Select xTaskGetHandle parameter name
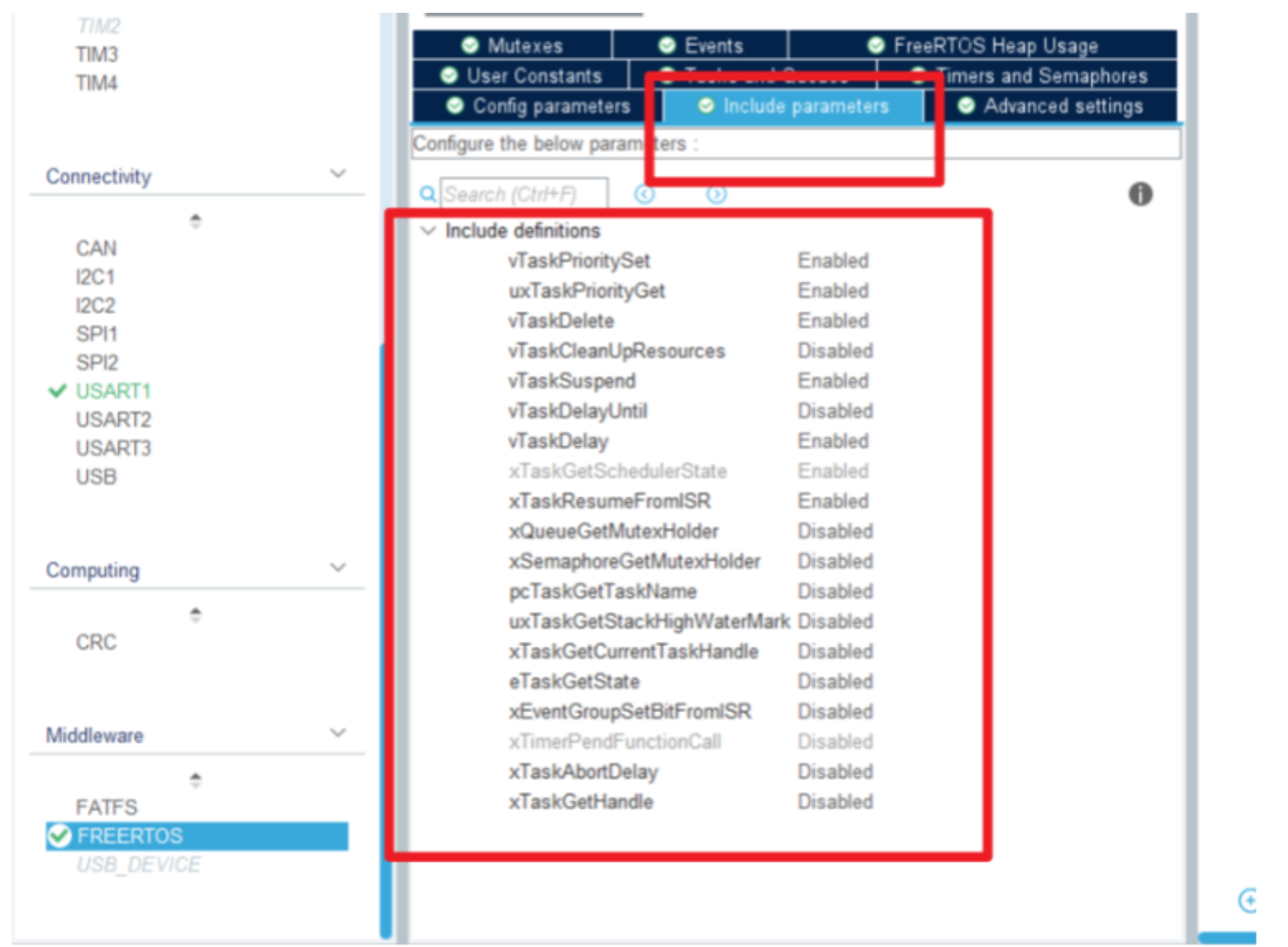This screenshot has width=1288, height=947. click(581, 801)
